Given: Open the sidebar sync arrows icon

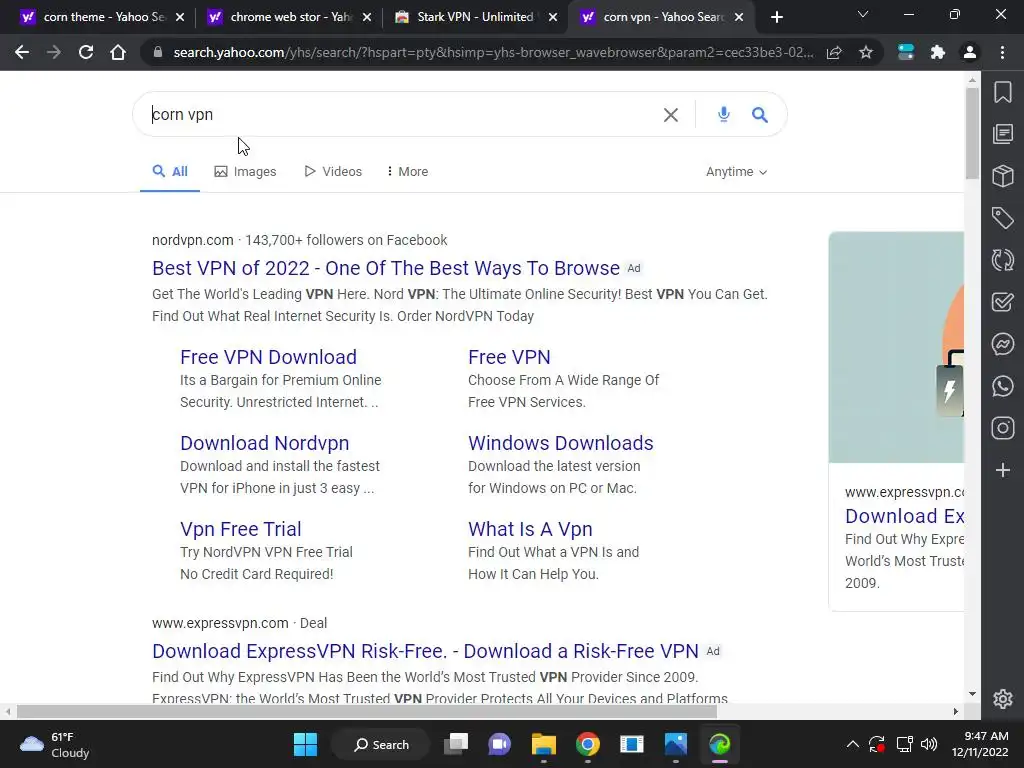Looking at the screenshot, I should tap(1003, 260).
